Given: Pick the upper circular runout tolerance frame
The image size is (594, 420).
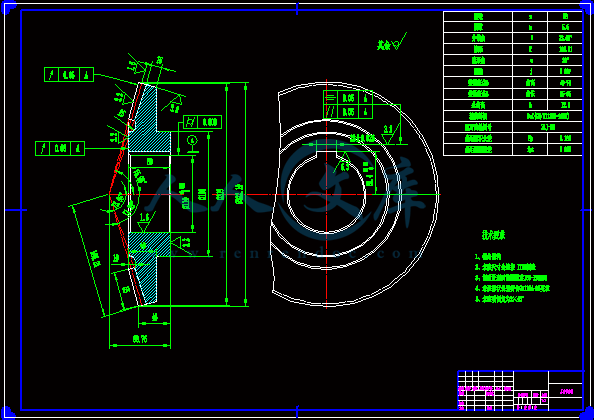Looking at the screenshot, I should click(x=69, y=74).
